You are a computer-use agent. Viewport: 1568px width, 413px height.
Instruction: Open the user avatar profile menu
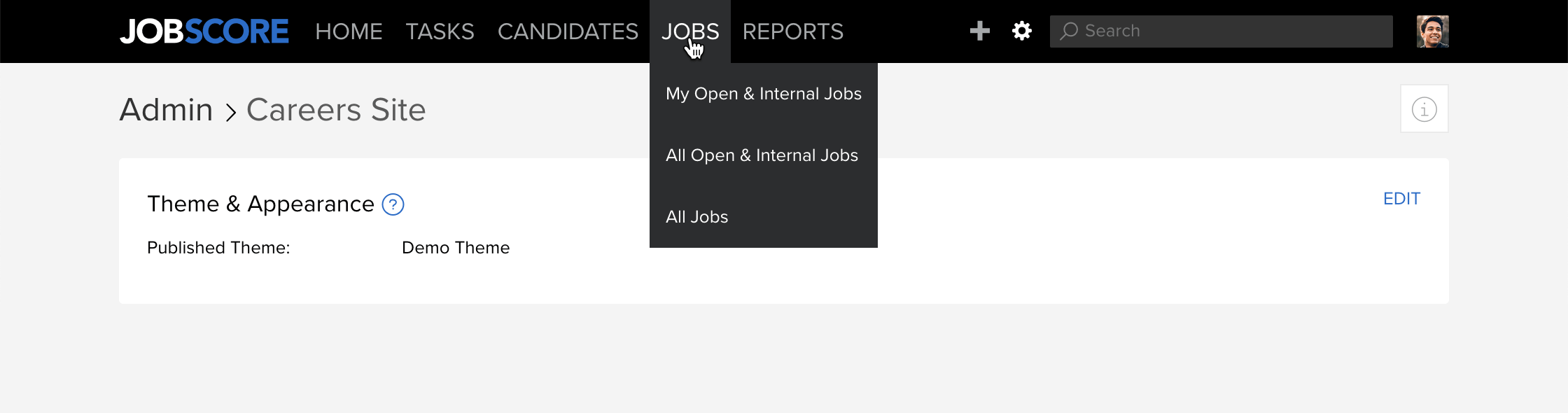pyautogui.click(x=1433, y=31)
